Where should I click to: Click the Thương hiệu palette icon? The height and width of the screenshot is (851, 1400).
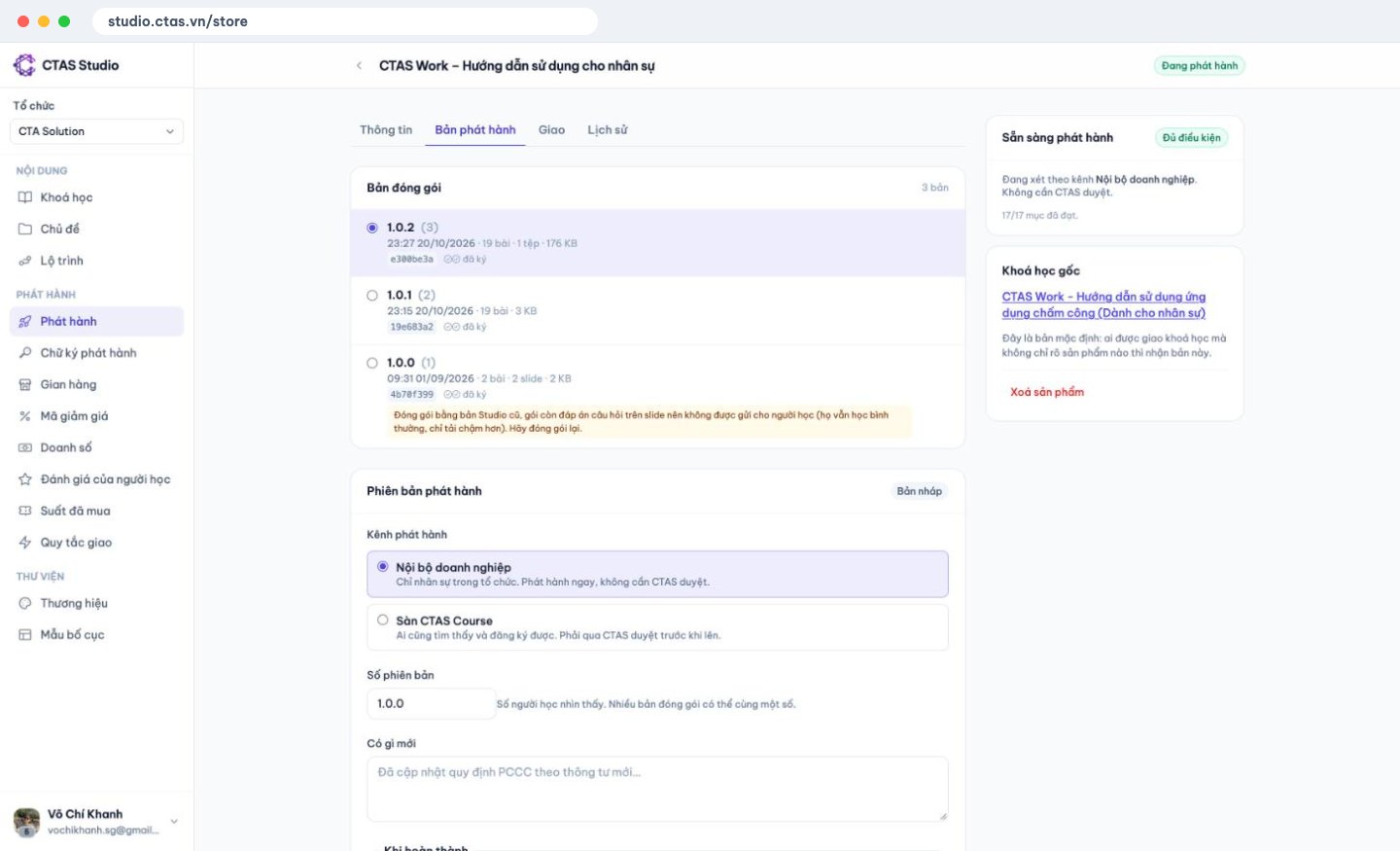tap(25, 604)
